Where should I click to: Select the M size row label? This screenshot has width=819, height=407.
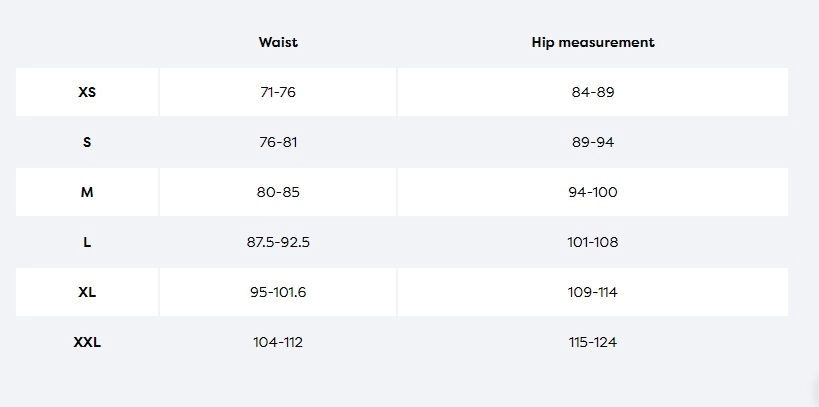click(87, 192)
